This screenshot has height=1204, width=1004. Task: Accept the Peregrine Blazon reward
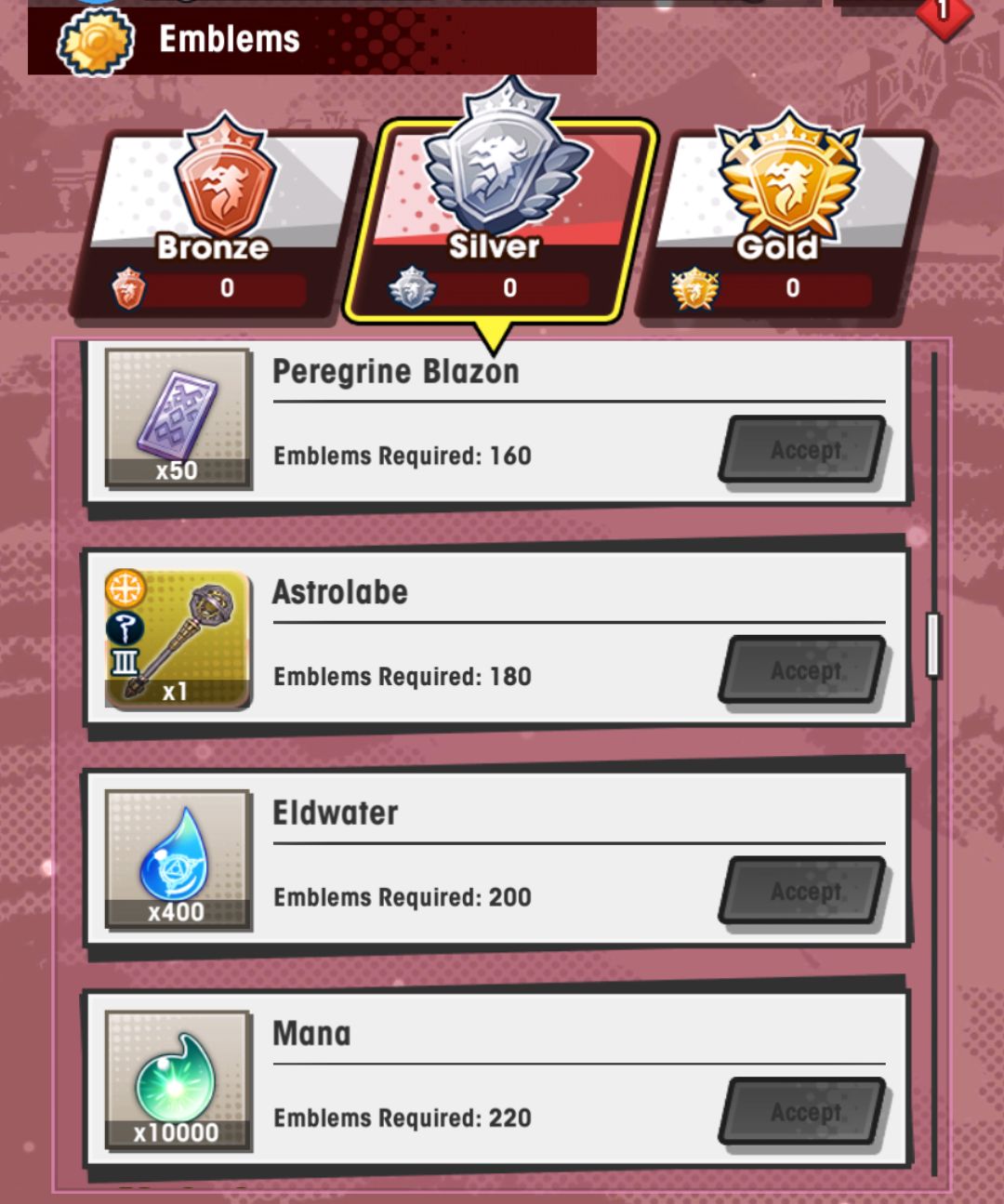805,451
